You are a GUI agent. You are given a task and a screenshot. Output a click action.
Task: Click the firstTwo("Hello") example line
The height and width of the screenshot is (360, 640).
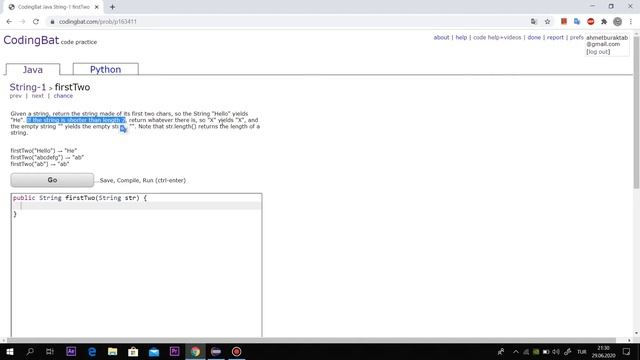[x=44, y=151]
